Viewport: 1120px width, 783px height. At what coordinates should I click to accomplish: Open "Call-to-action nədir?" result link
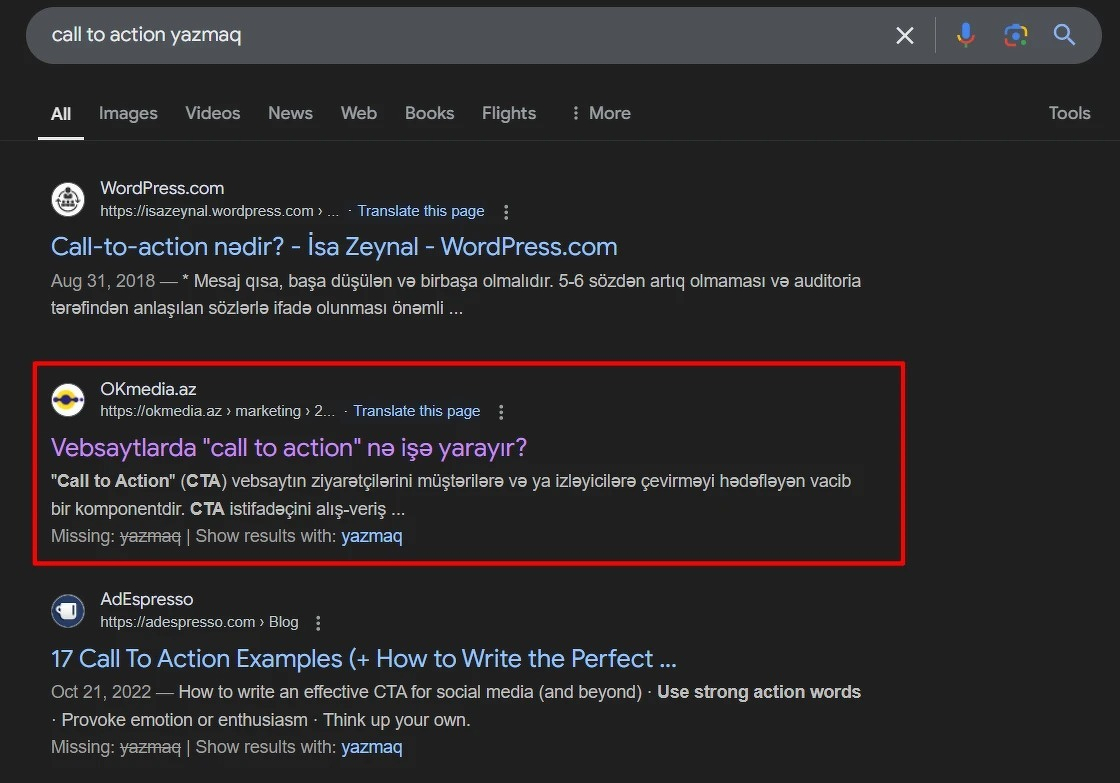pos(334,247)
